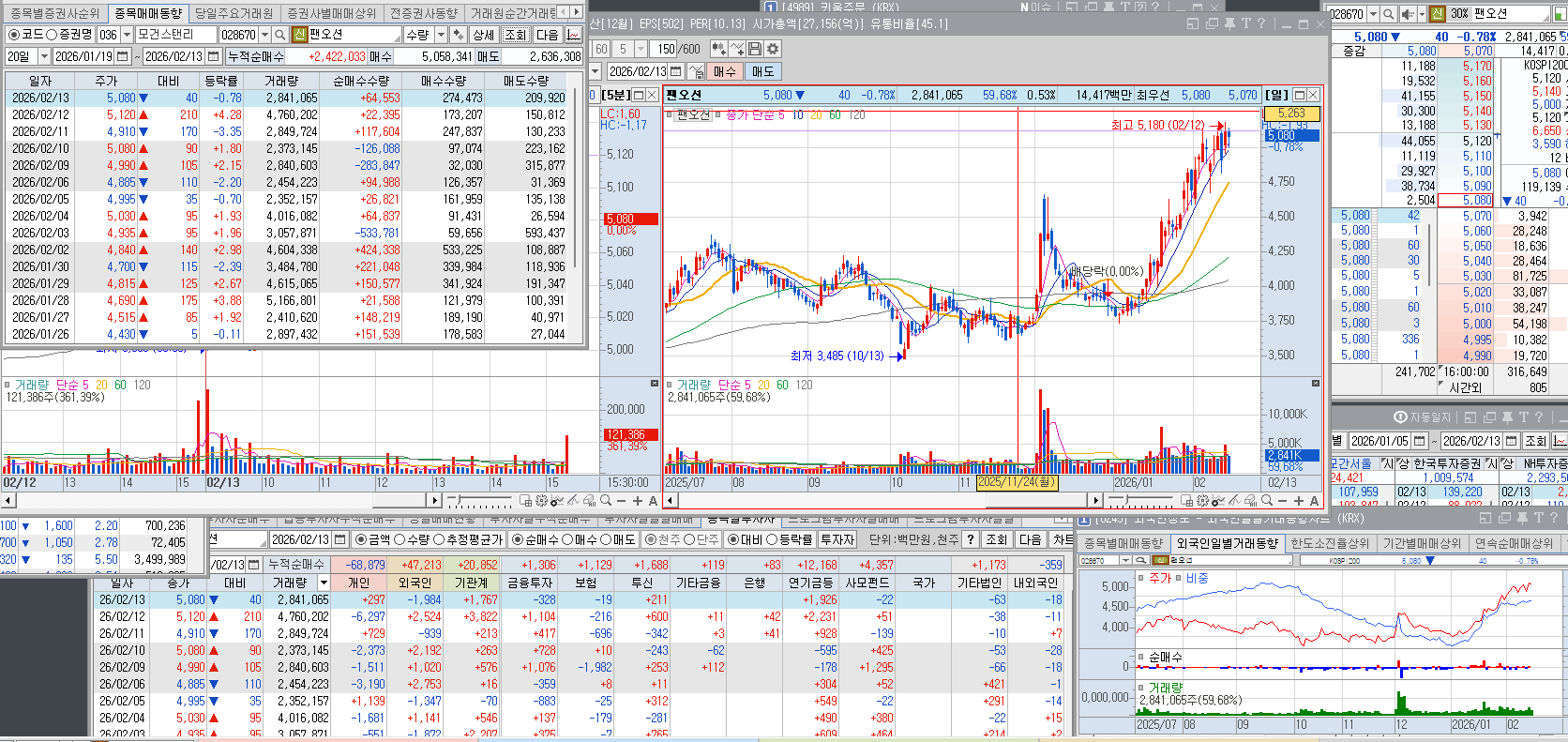
Task: Expand the 028670 code dropdown in top-right panel
Action: [1373, 14]
